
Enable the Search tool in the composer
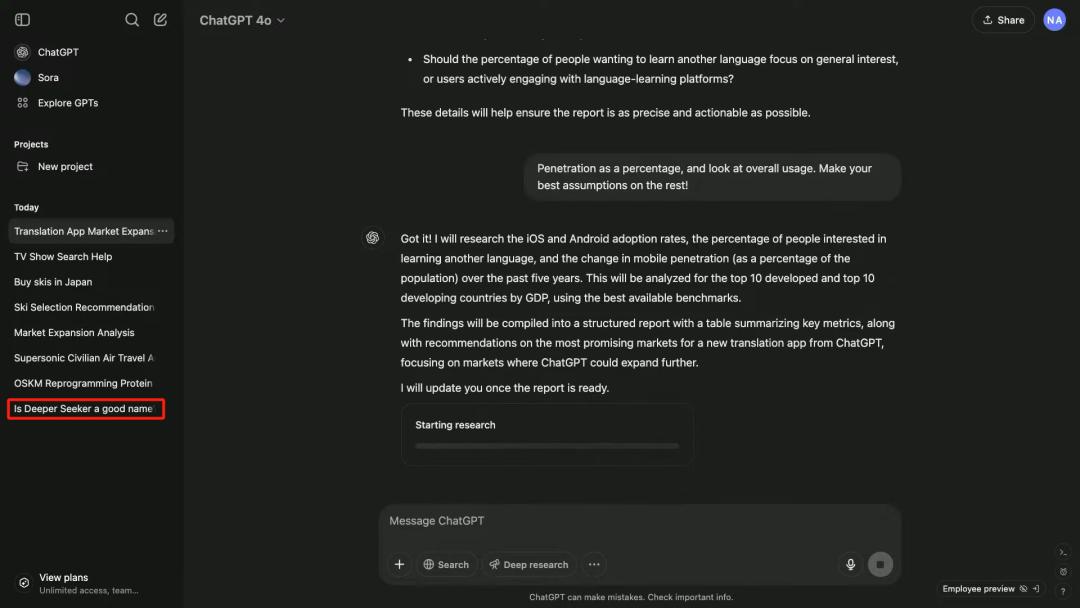tap(447, 564)
